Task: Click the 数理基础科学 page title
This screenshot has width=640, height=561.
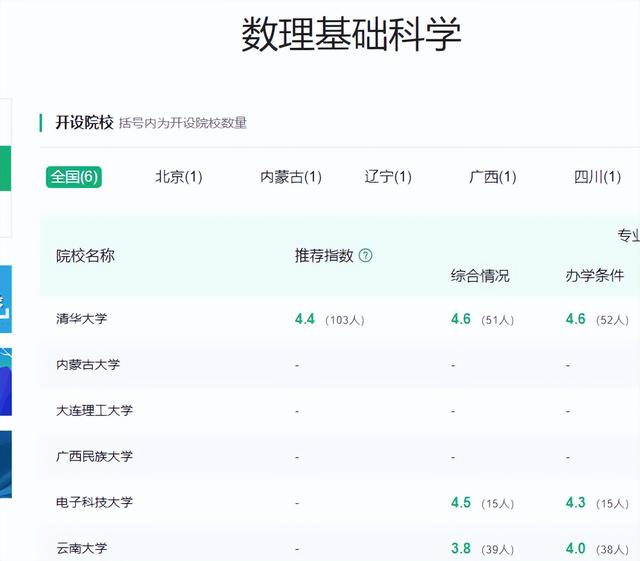Action: pos(351,34)
